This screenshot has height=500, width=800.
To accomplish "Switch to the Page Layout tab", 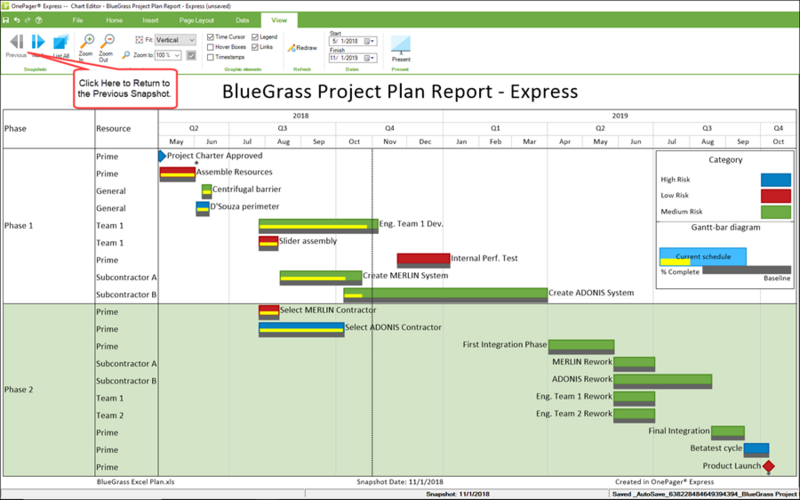I will pos(196,20).
